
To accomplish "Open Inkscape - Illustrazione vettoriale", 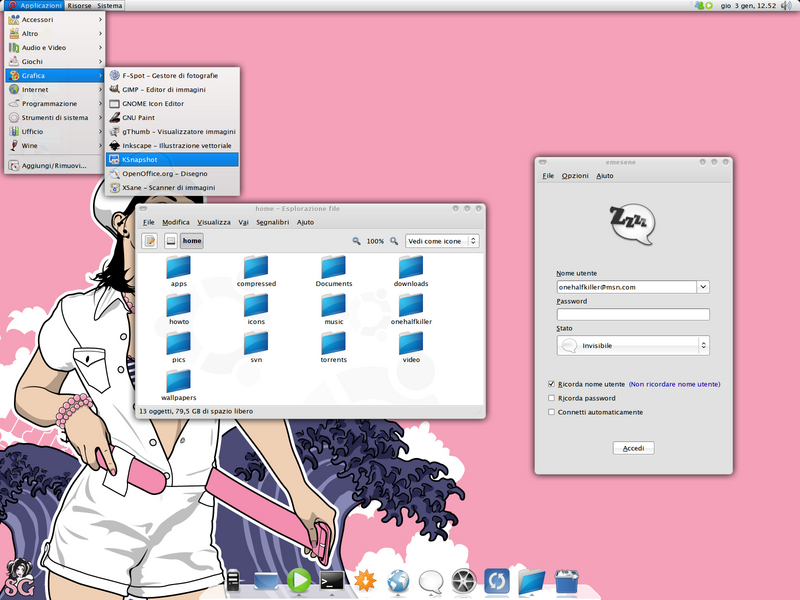I will click(x=172, y=145).
